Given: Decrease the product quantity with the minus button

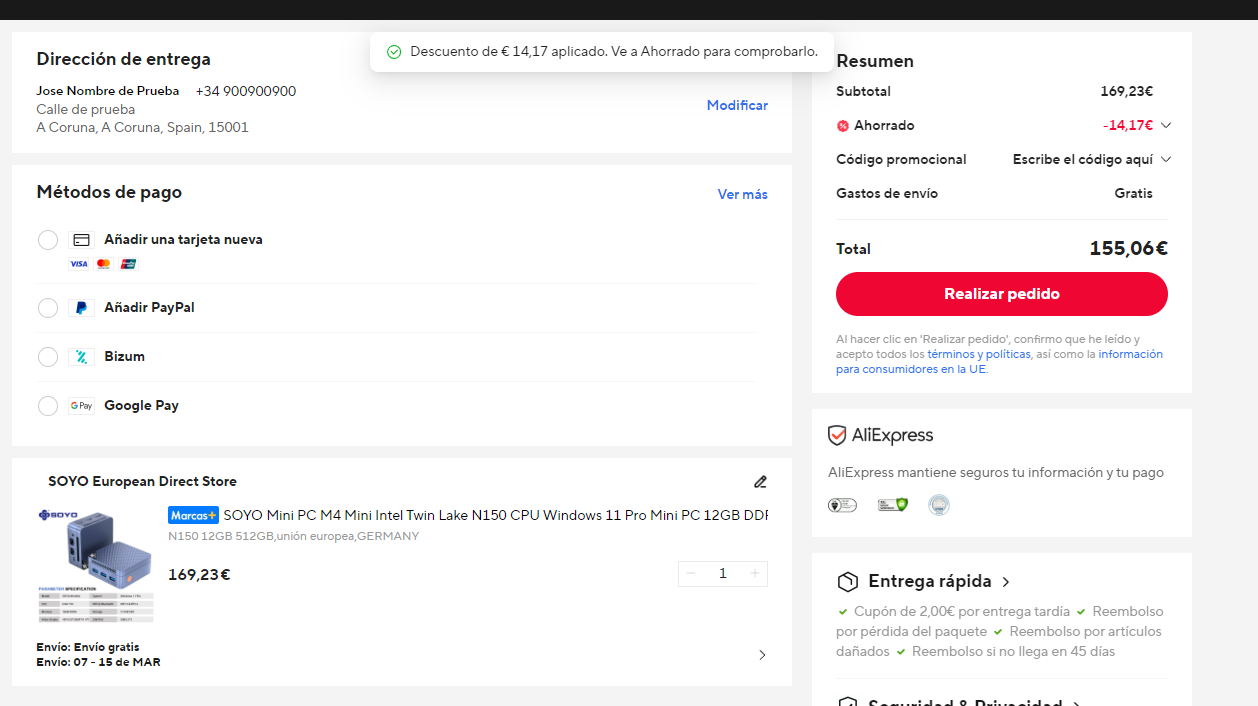Looking at the screenshot, I should (x=691, y=573).
